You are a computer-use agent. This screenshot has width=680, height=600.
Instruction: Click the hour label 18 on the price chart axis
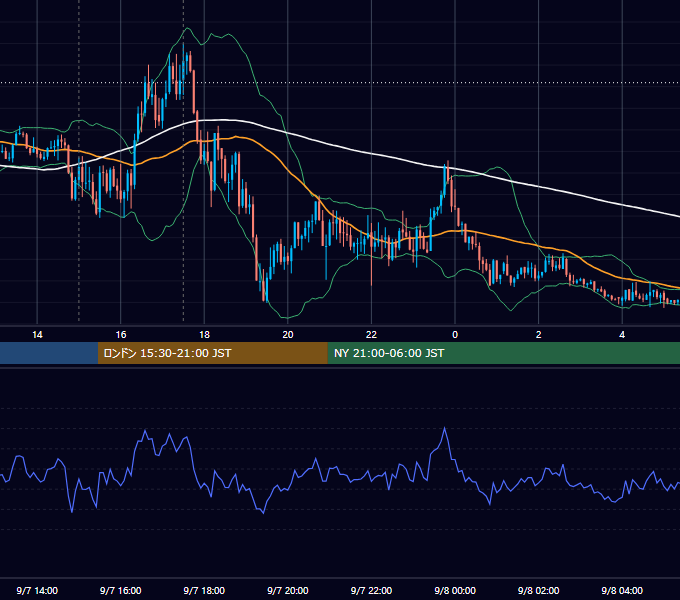[204, 334]
